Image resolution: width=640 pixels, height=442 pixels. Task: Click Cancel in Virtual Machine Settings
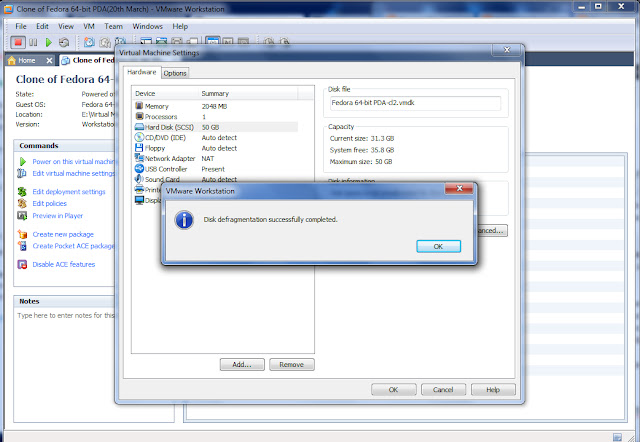(x=443, y=390)
